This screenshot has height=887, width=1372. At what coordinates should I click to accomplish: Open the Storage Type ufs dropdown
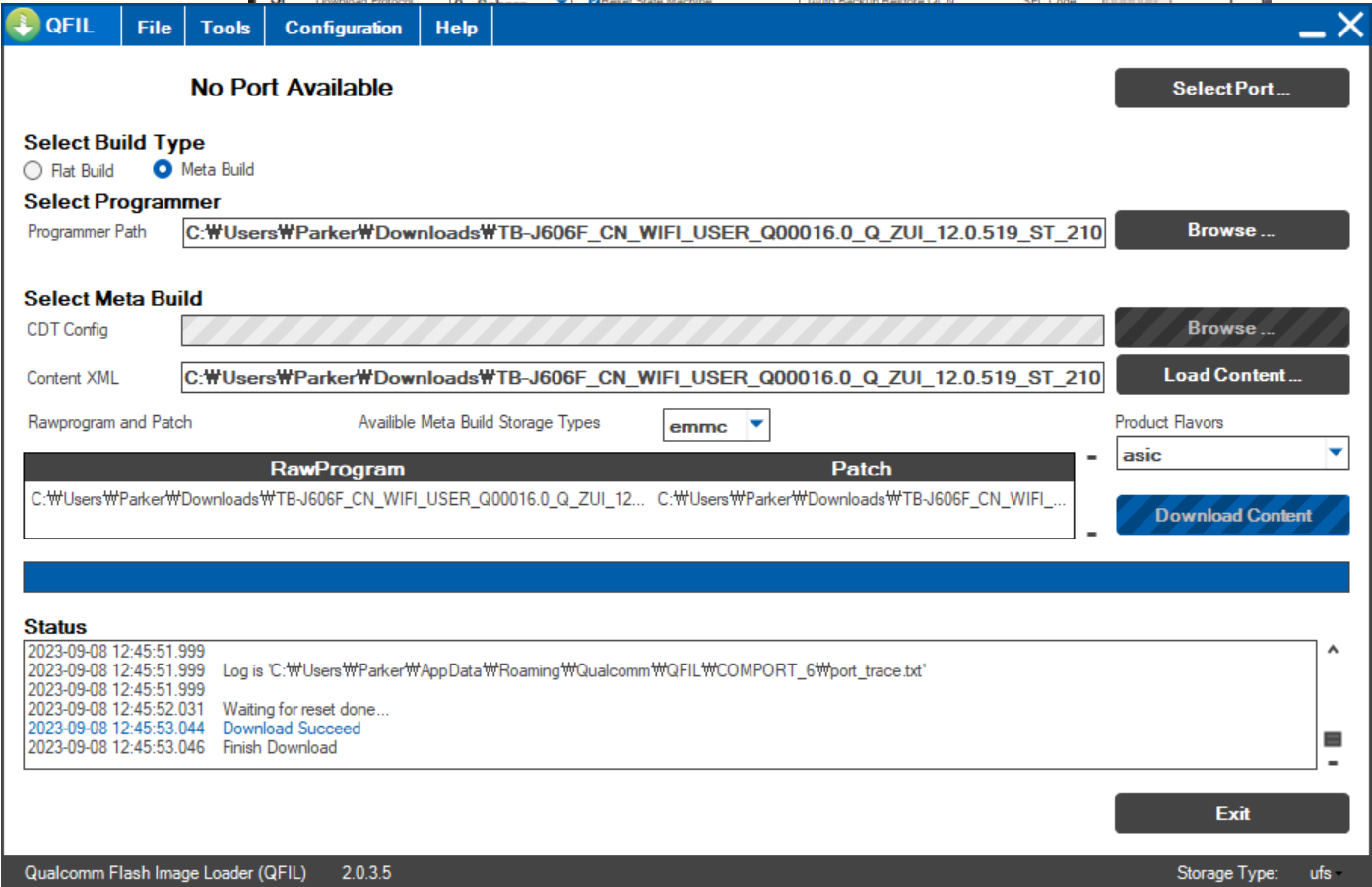click(1326, 873)
